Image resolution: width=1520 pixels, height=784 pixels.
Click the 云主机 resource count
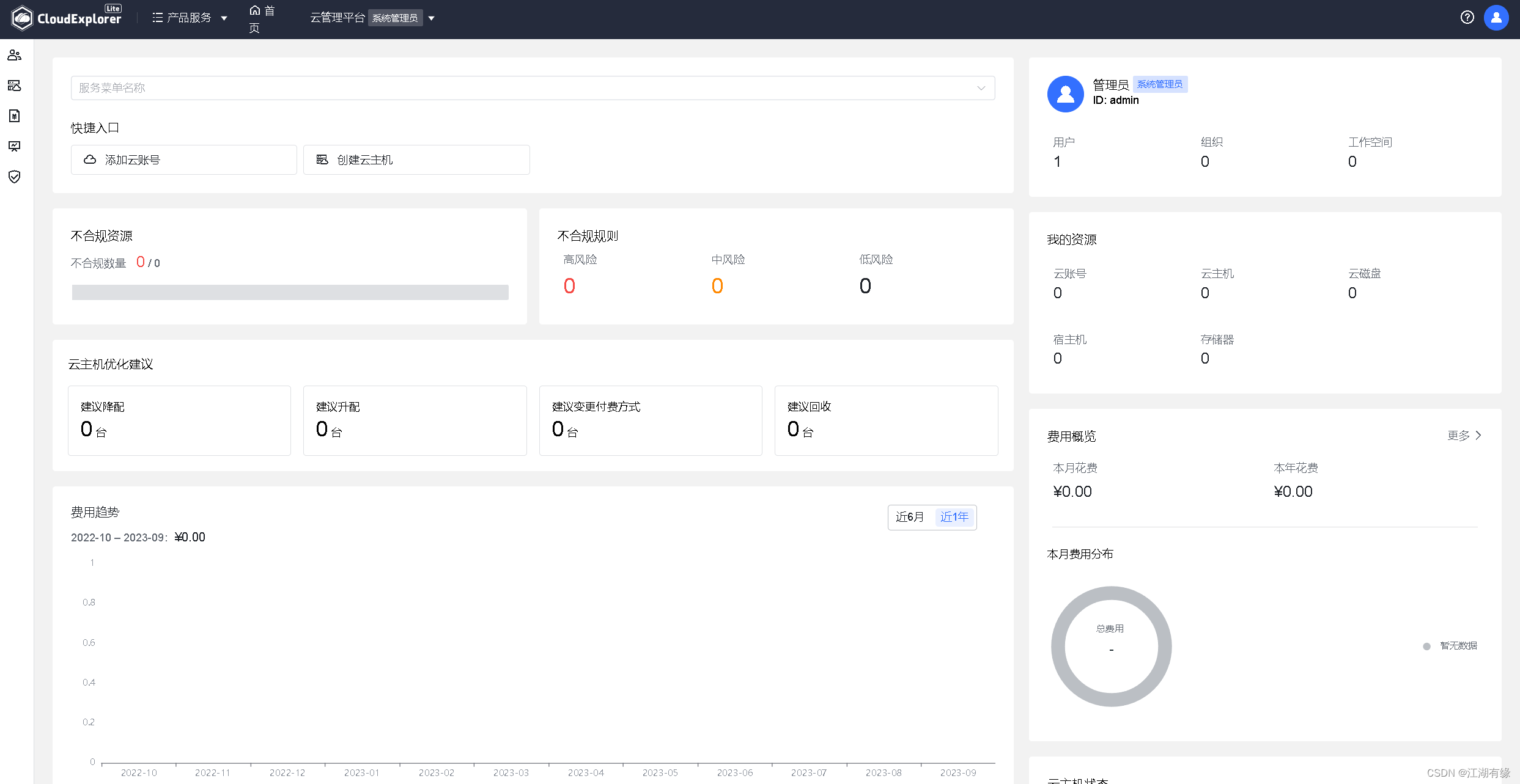(x=1205, y=293)
